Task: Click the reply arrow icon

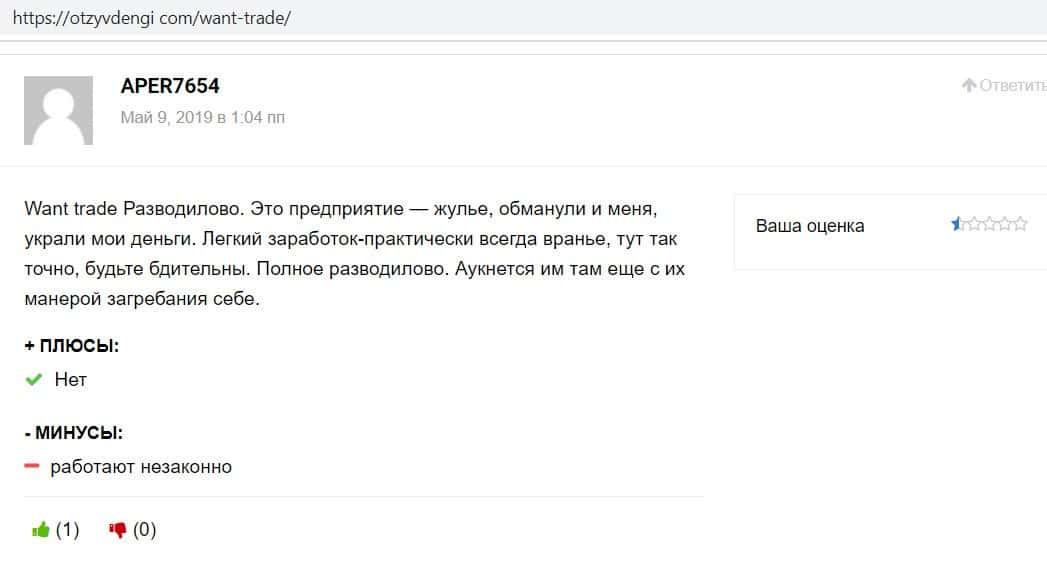Action: pyautogui.click(x=968, y=86)
